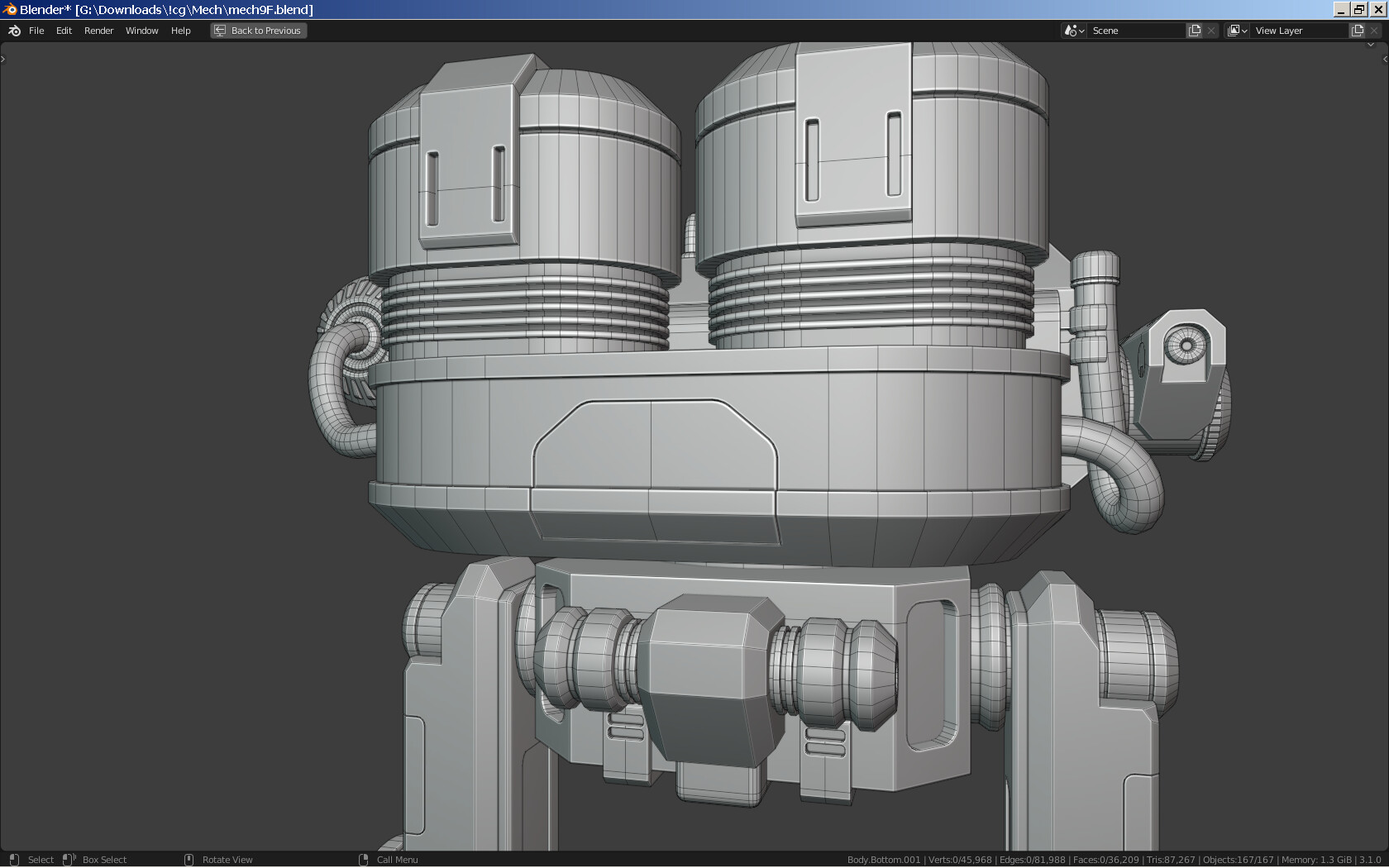1389x868 pixels.
Task: Open the Window menu
Action: [x=141, y=31]
